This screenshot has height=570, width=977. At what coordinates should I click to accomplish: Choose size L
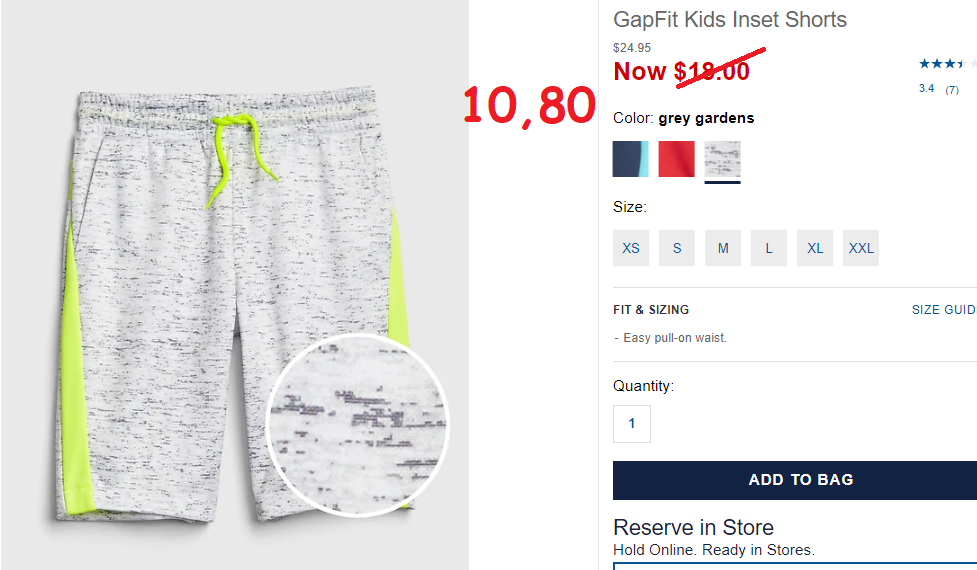coord(769,248)
